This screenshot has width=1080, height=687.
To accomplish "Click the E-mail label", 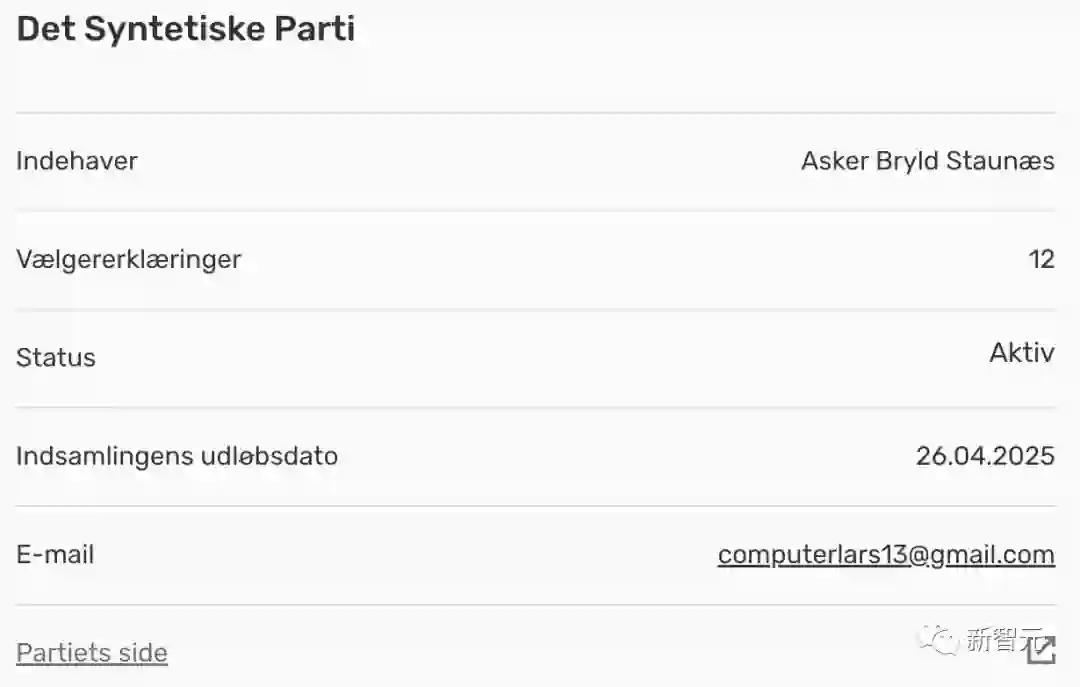I will [55, 554].
